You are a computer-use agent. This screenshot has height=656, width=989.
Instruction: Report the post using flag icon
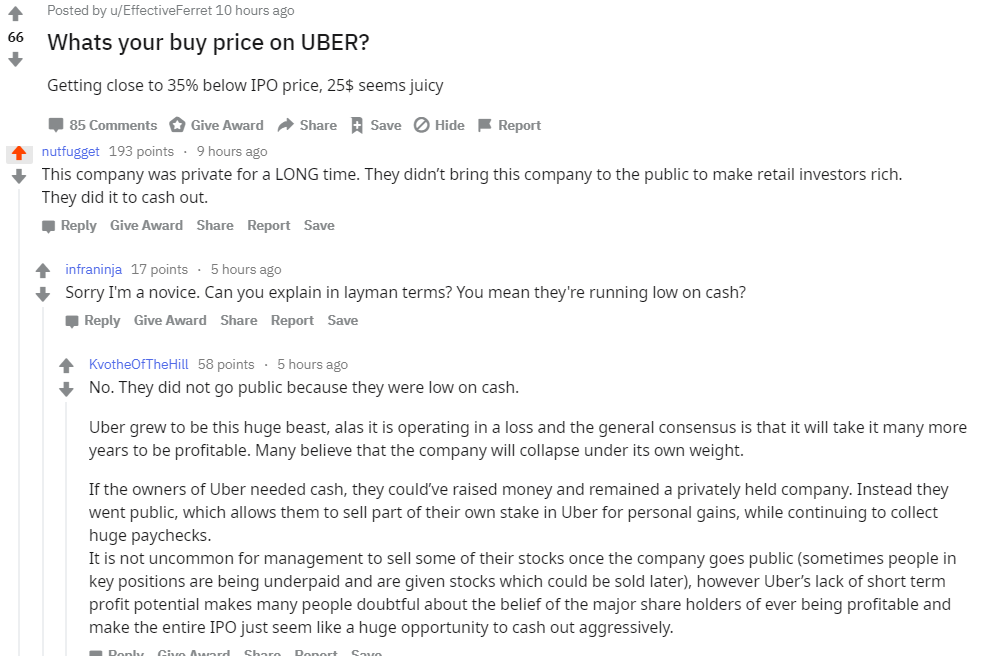coord(509,125)
